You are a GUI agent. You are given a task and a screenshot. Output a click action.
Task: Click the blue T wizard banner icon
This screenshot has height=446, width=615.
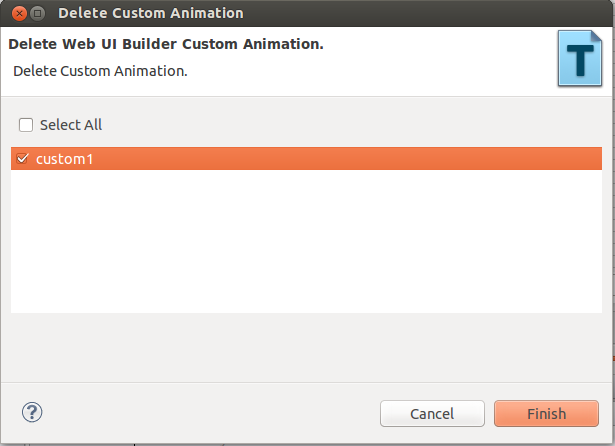coord(579,62)
